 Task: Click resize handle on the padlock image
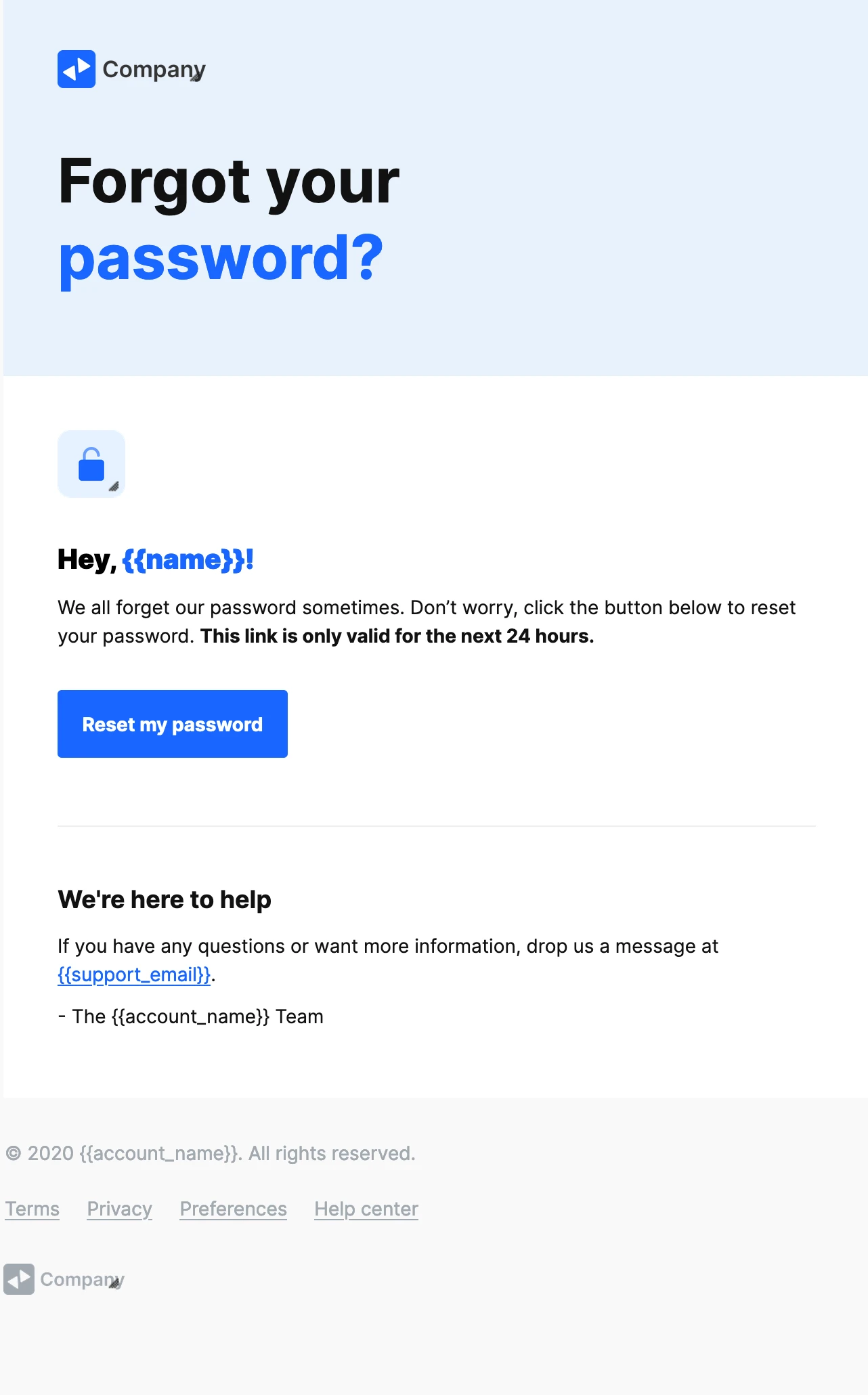coord(114,486)
